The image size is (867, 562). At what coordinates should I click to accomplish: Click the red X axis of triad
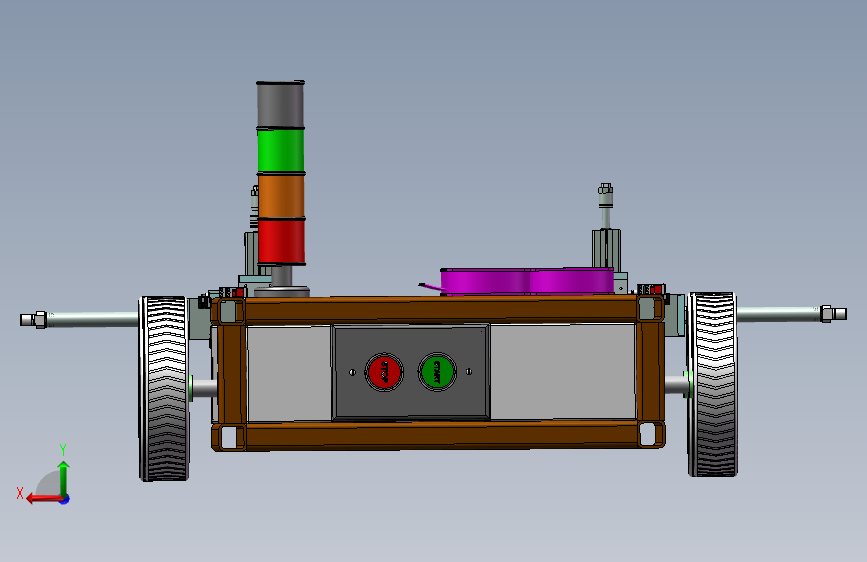pyautogui.click(x=43, y=498)
